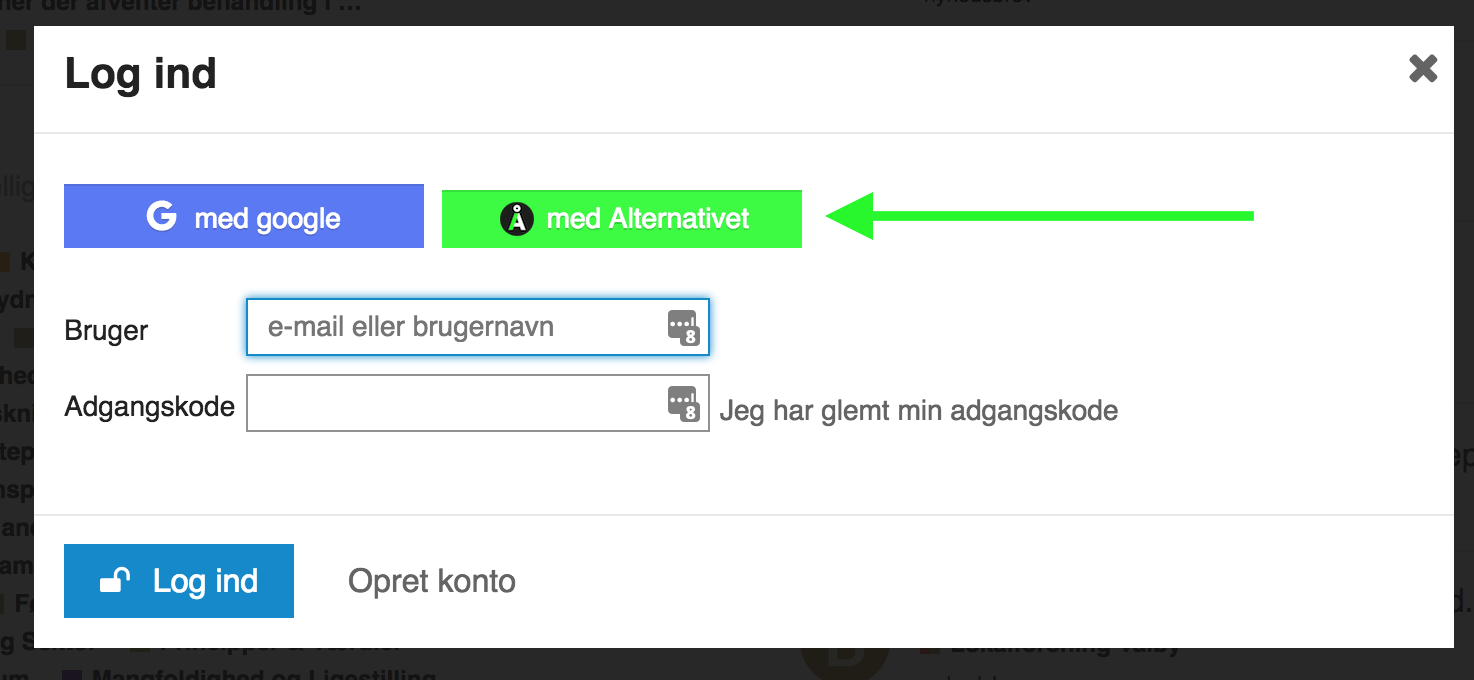
Task: Submit with the blue Log ind button
Action: 179,581
